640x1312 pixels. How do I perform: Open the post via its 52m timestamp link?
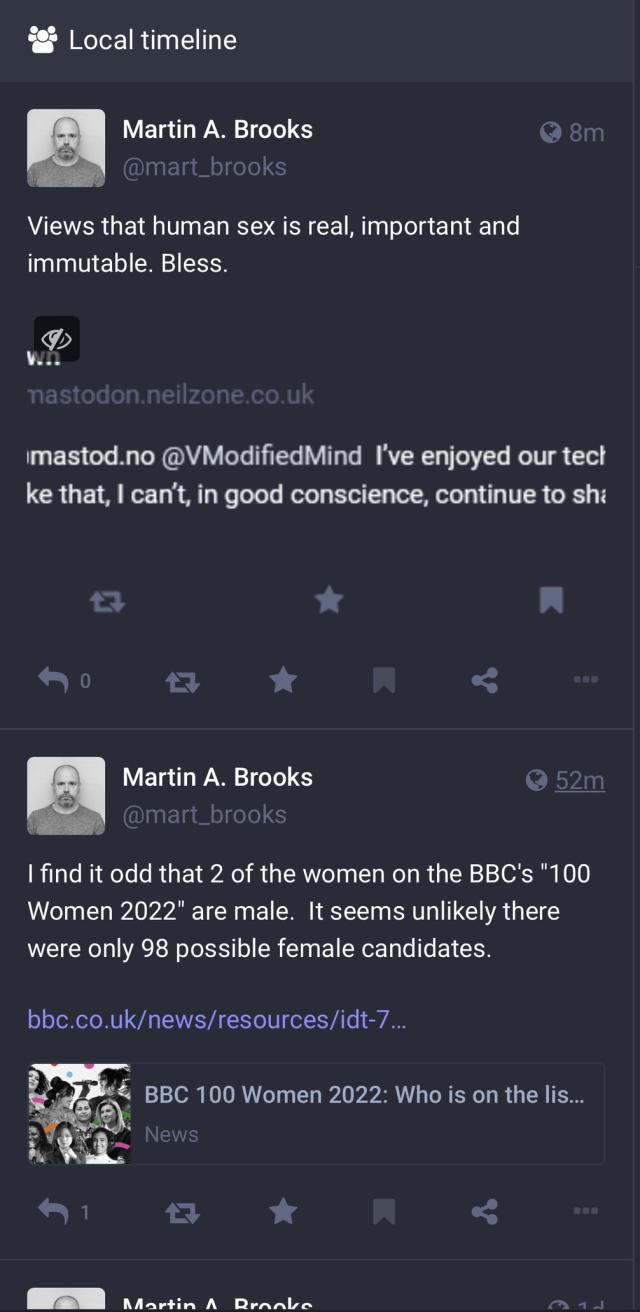click(x=579, y=781)
